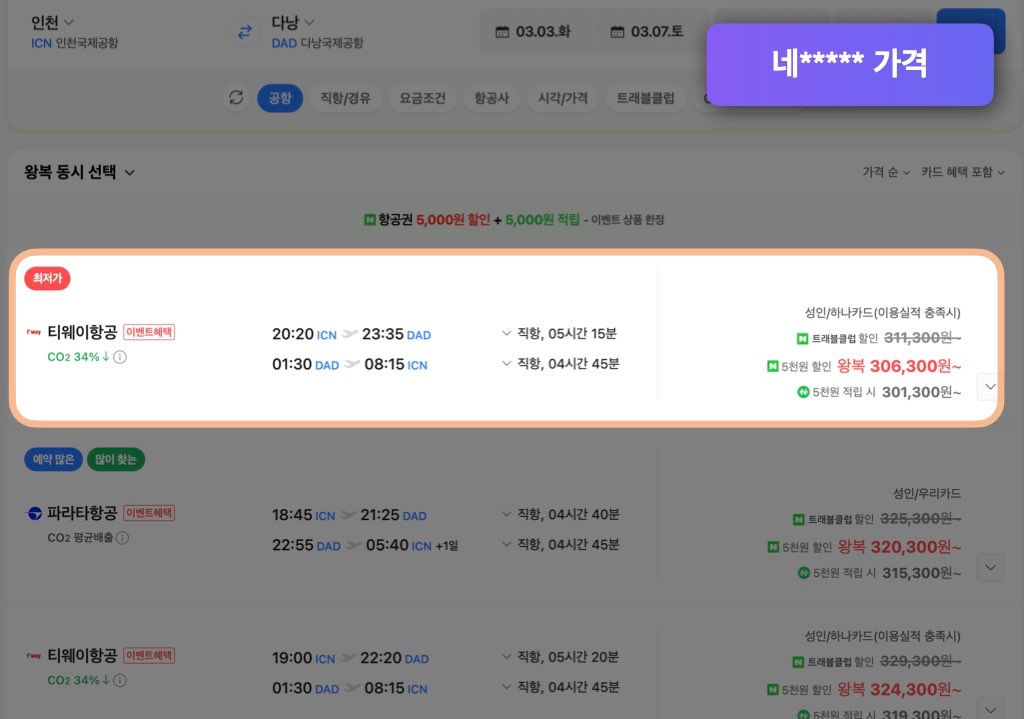
Task: Click the swap origin and destination icon
Action: [244, 32]
